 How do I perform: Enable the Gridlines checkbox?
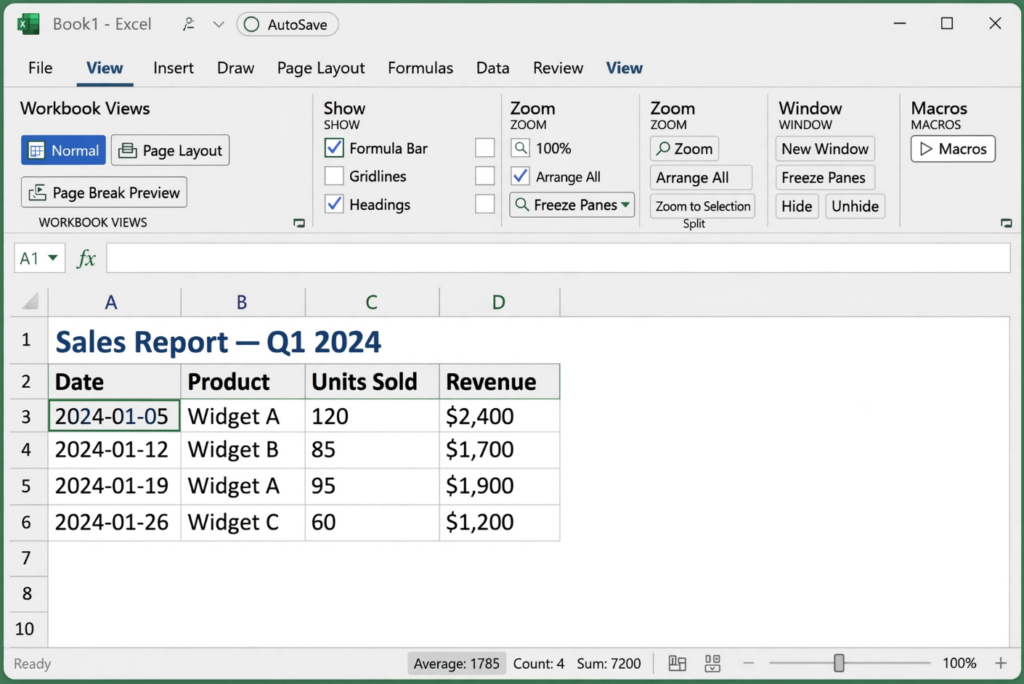click(334, 176)
